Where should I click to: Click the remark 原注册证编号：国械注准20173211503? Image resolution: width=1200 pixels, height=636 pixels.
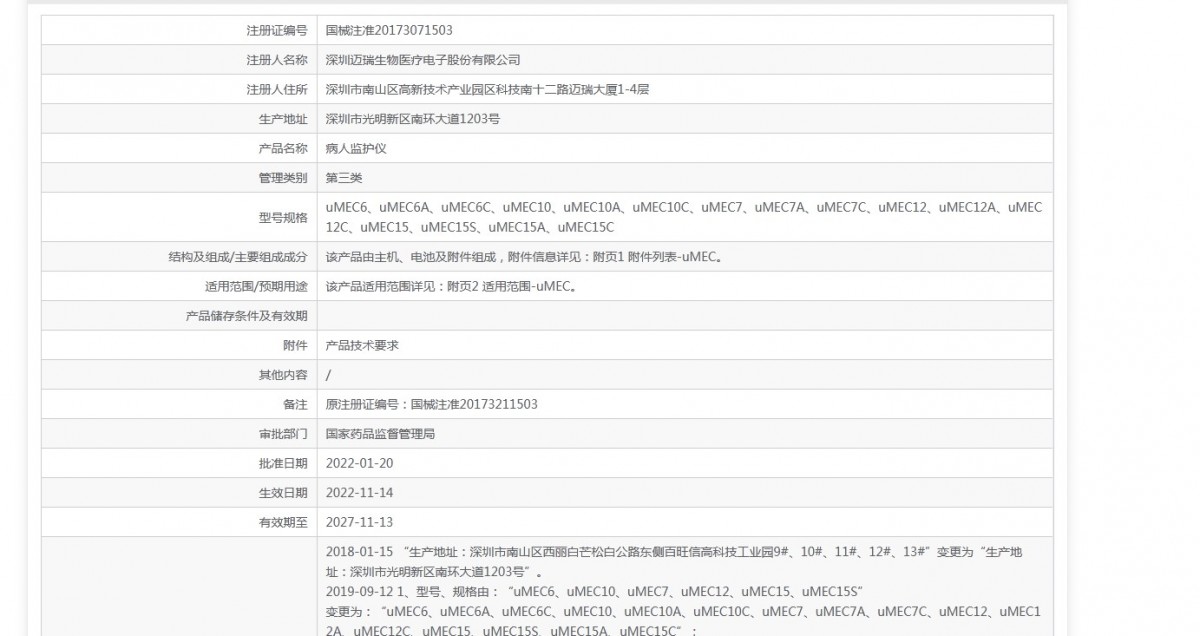[432, 404]
